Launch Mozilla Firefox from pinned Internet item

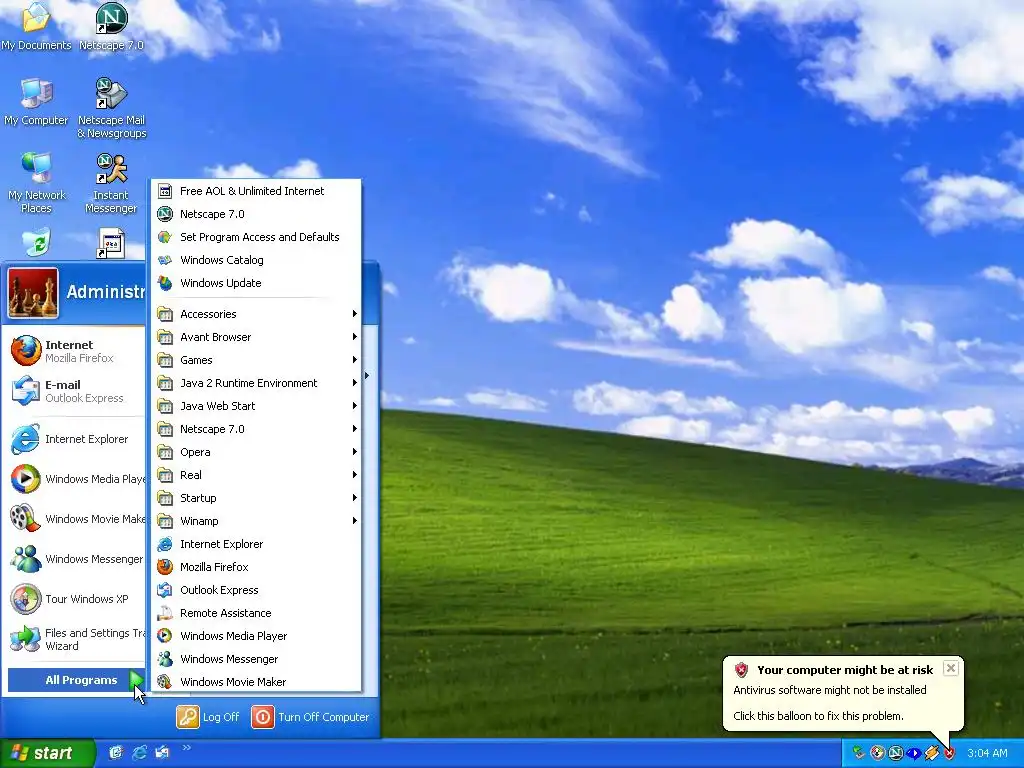pyautogui.click(x=76, y=351)
